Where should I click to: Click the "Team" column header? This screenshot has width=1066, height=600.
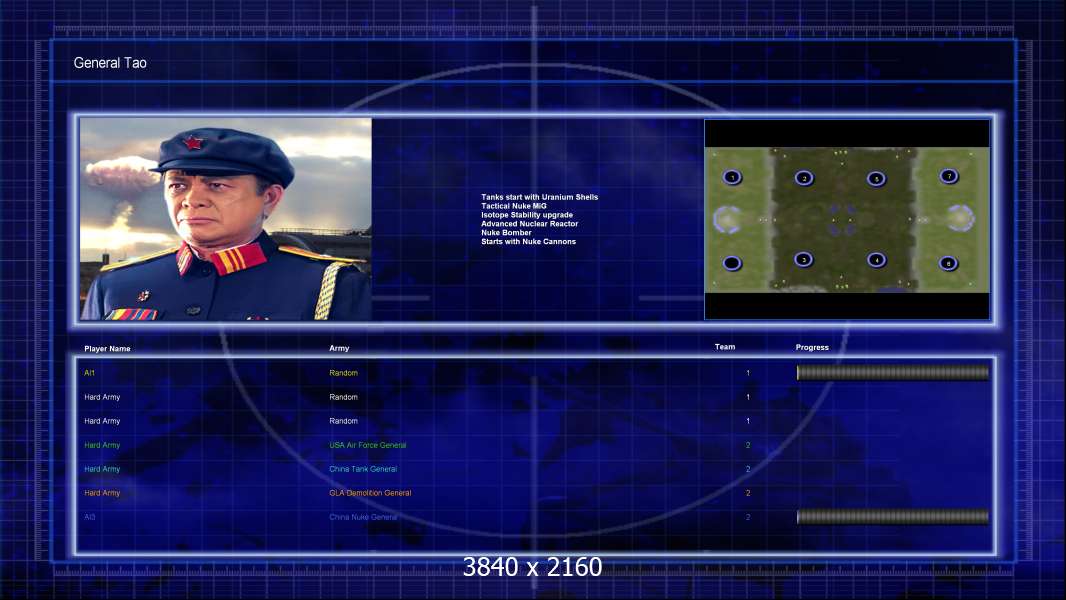(725, 347)
